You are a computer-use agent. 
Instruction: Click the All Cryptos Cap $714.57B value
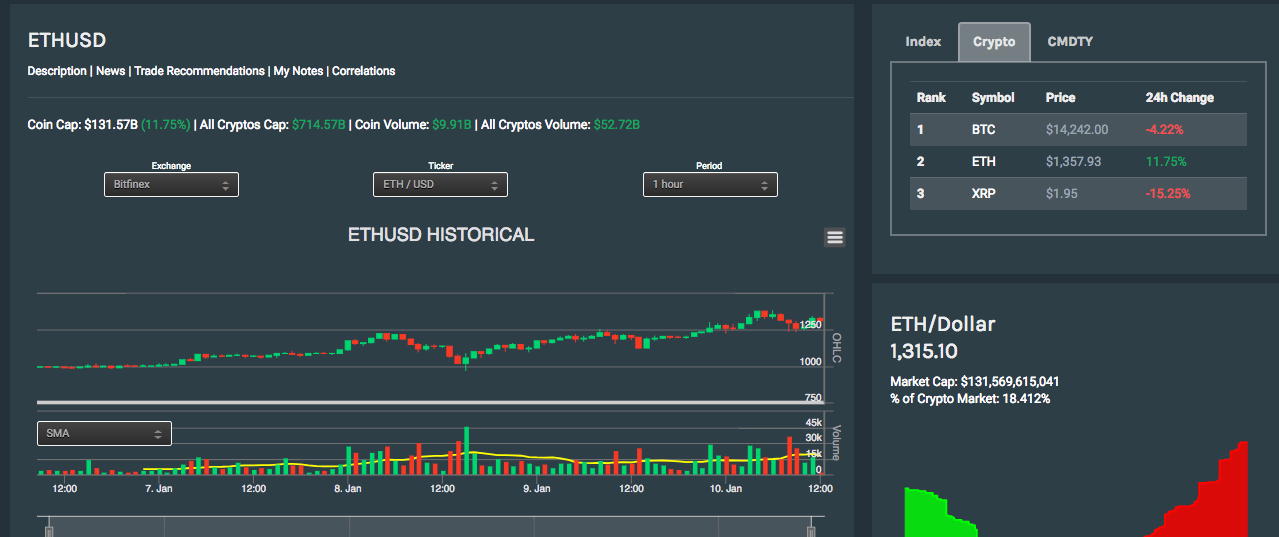319,125
